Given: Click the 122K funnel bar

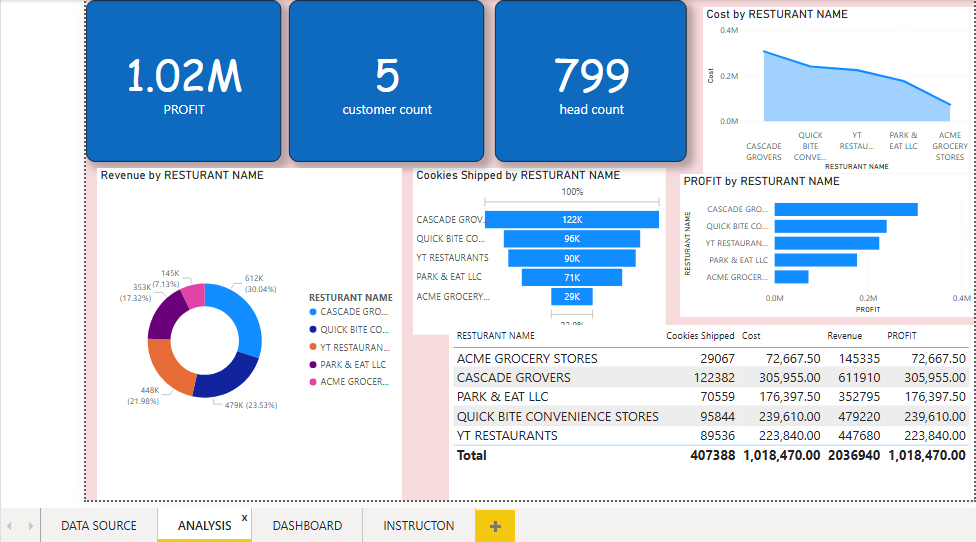Looking at the screenshot, I should click(571, 220).
